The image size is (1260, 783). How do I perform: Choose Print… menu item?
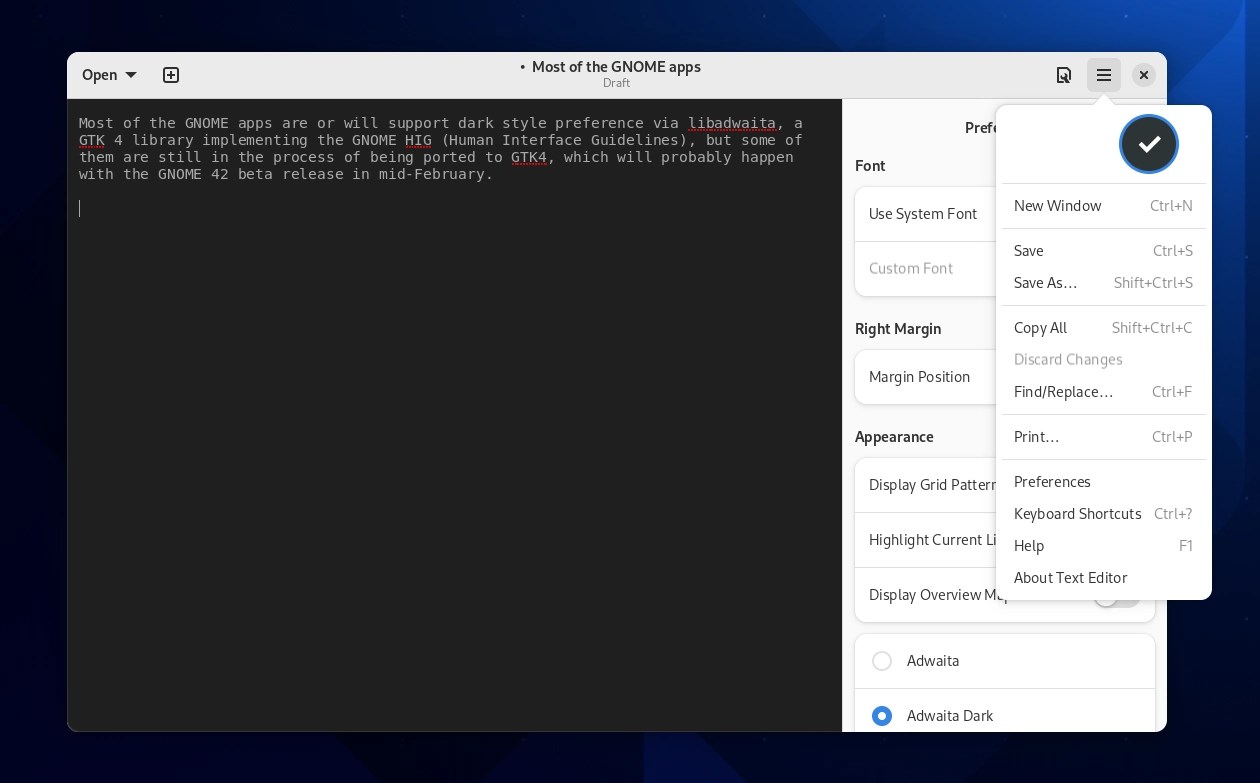coord(1104,437)
